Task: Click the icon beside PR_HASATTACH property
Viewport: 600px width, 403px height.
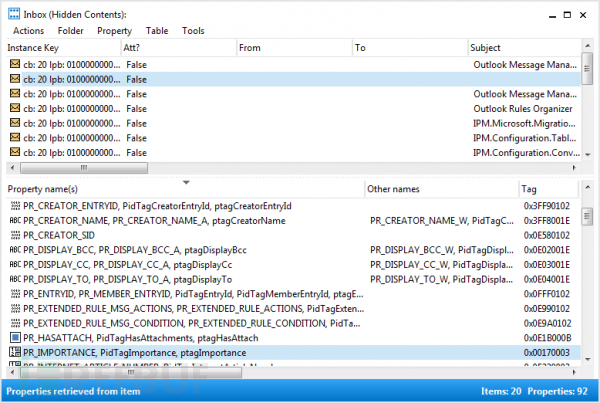Action: point(14,338)
